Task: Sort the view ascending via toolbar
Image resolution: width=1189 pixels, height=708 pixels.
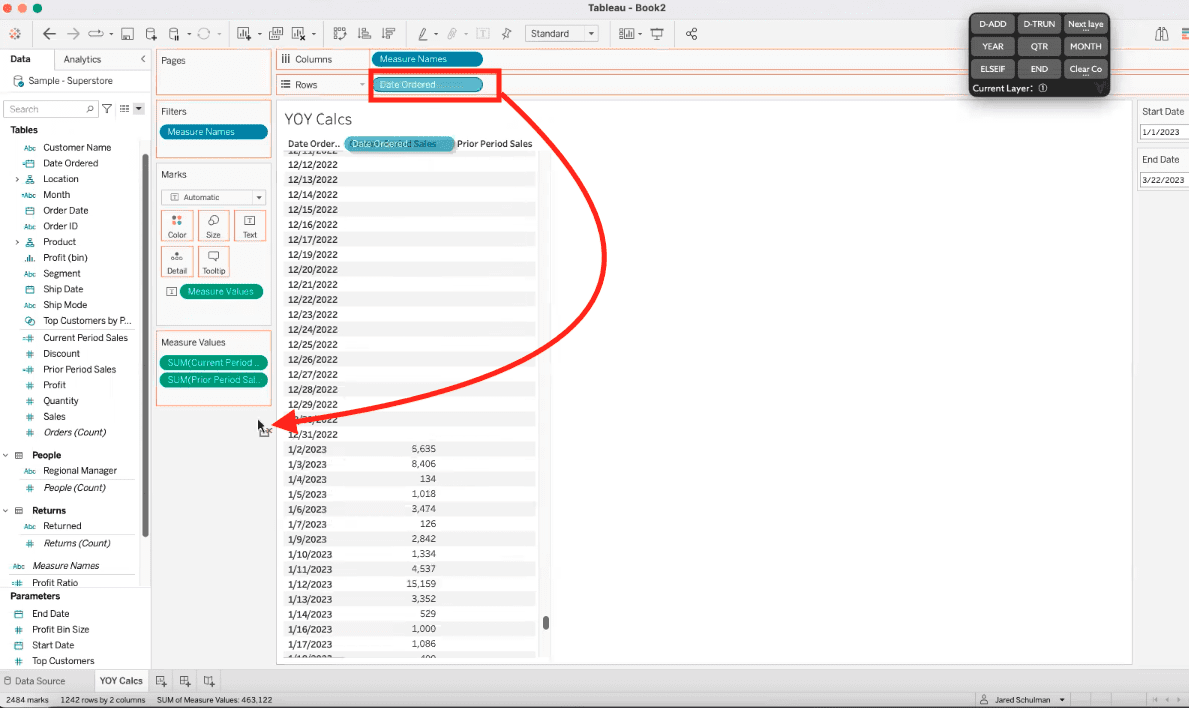Action: click(364, 33)
